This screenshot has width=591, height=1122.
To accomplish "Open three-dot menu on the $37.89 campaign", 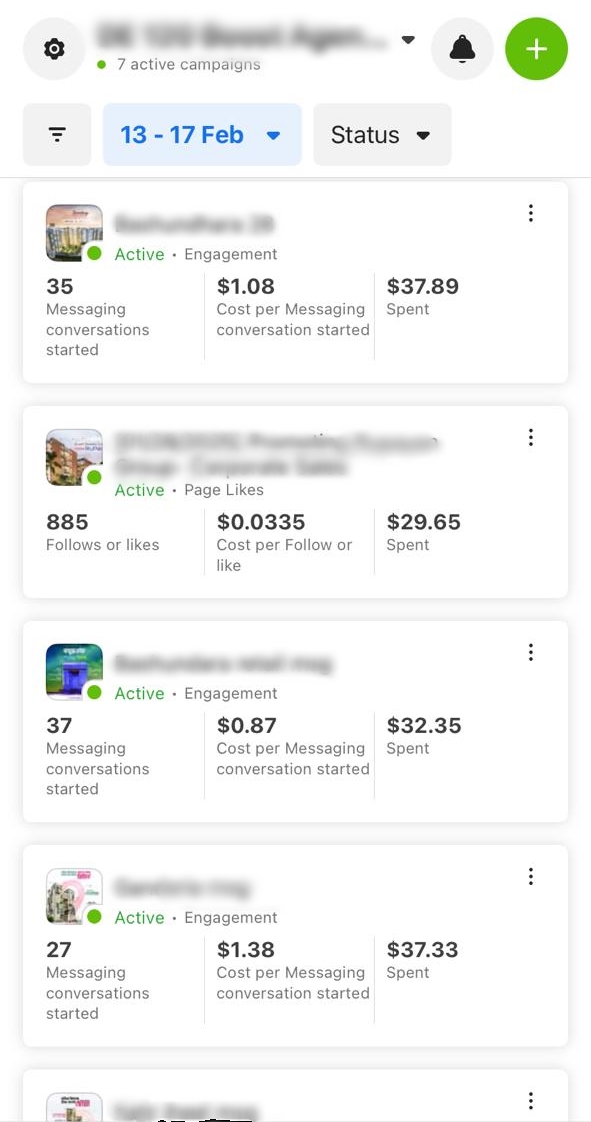I will (530, 213).
